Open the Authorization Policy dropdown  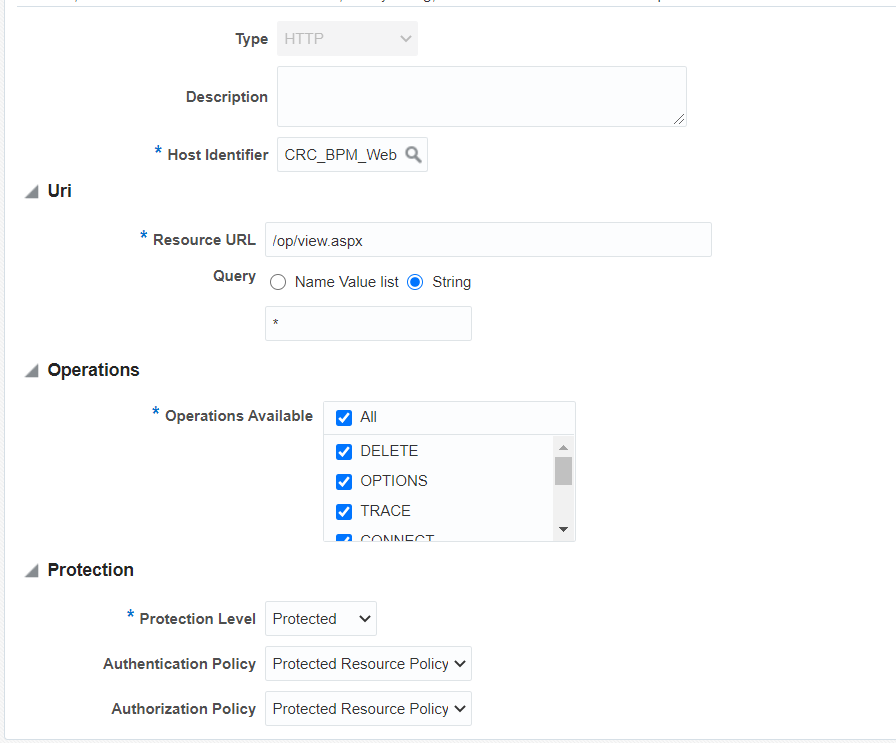(368, 709)
